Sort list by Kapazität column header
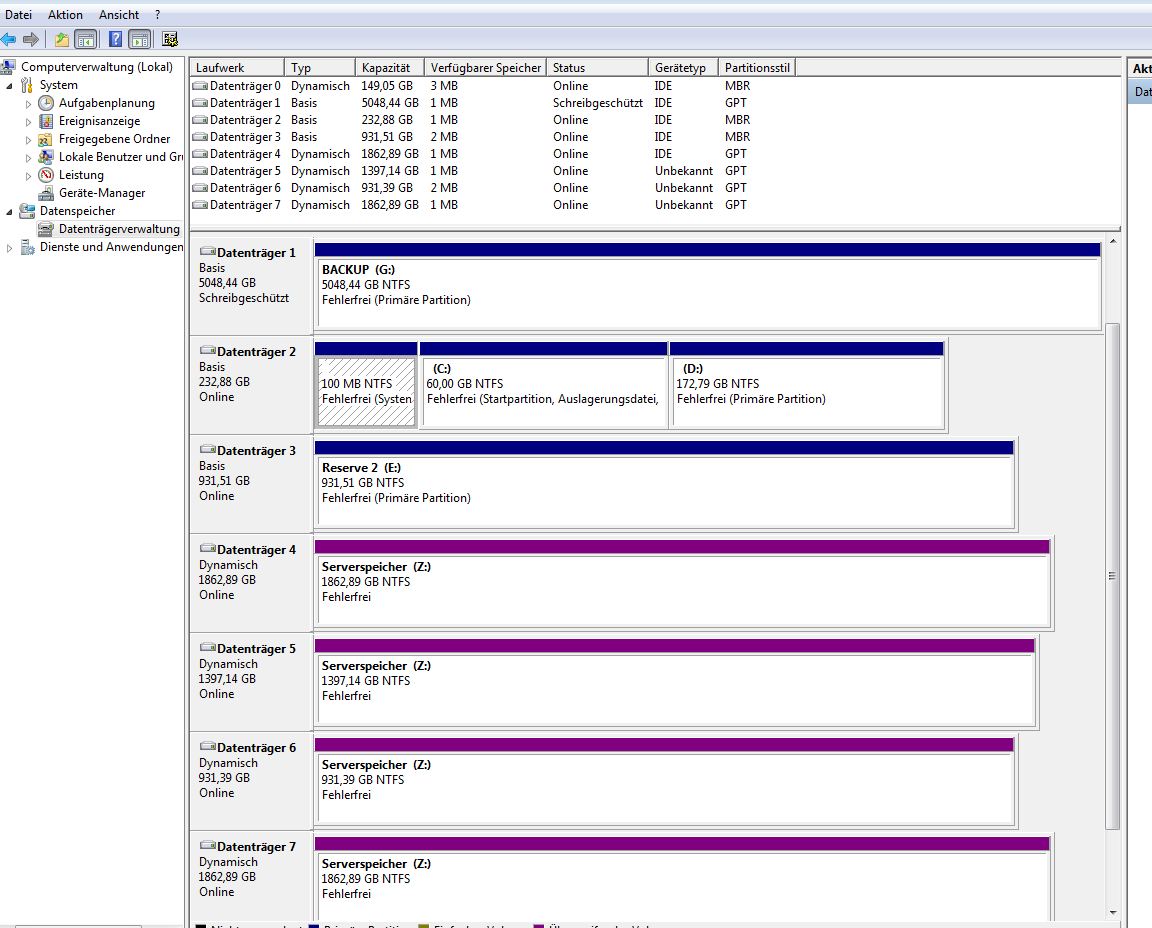Image resolution: width=1152 pixels, height=928 pixels. [389, 68]
